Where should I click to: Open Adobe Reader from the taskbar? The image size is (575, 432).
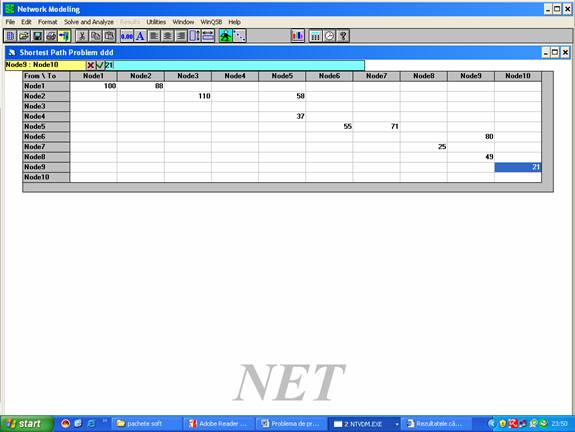218,424
